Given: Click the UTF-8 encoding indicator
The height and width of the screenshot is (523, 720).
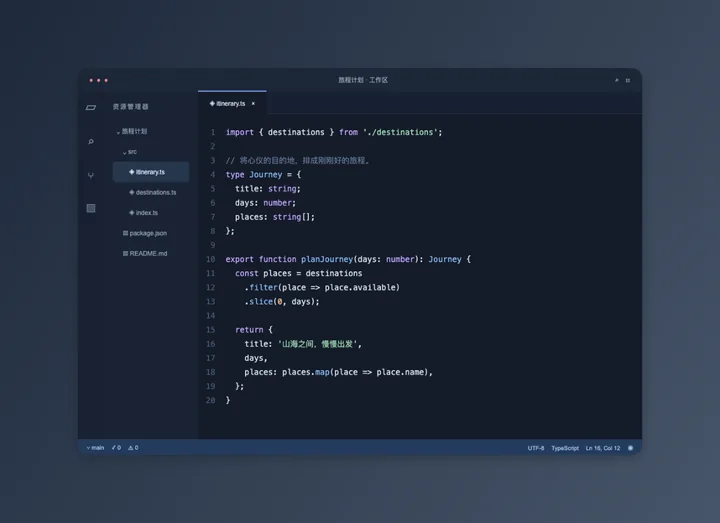Looking at the screenshot, I should (x=536, y=448).
